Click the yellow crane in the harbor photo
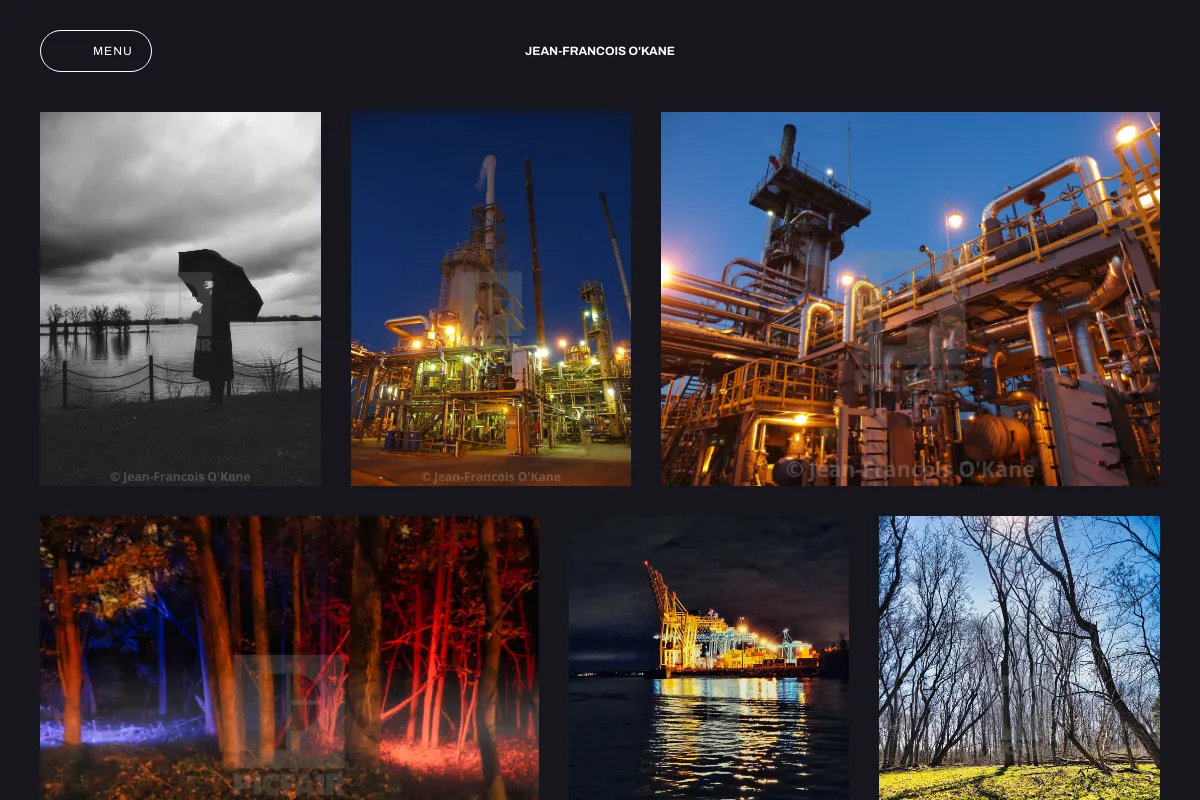 (x=672, y=618)
